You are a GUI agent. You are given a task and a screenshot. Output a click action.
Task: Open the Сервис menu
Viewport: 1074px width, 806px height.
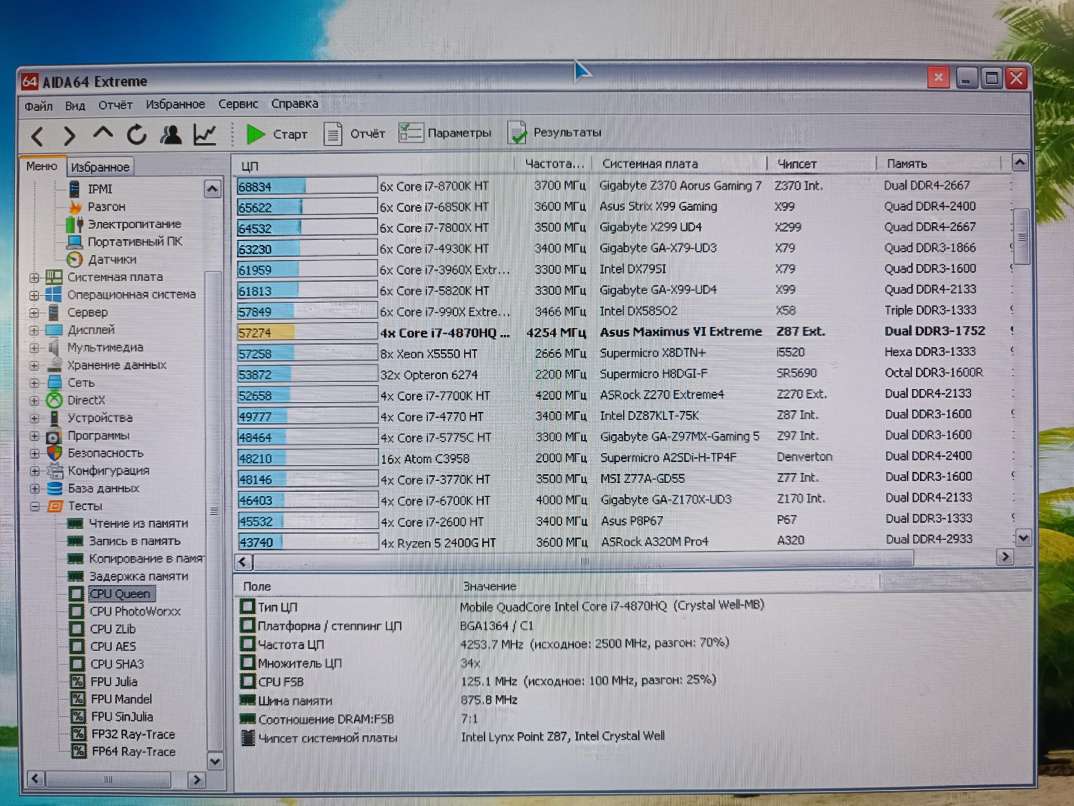point(238,104)
